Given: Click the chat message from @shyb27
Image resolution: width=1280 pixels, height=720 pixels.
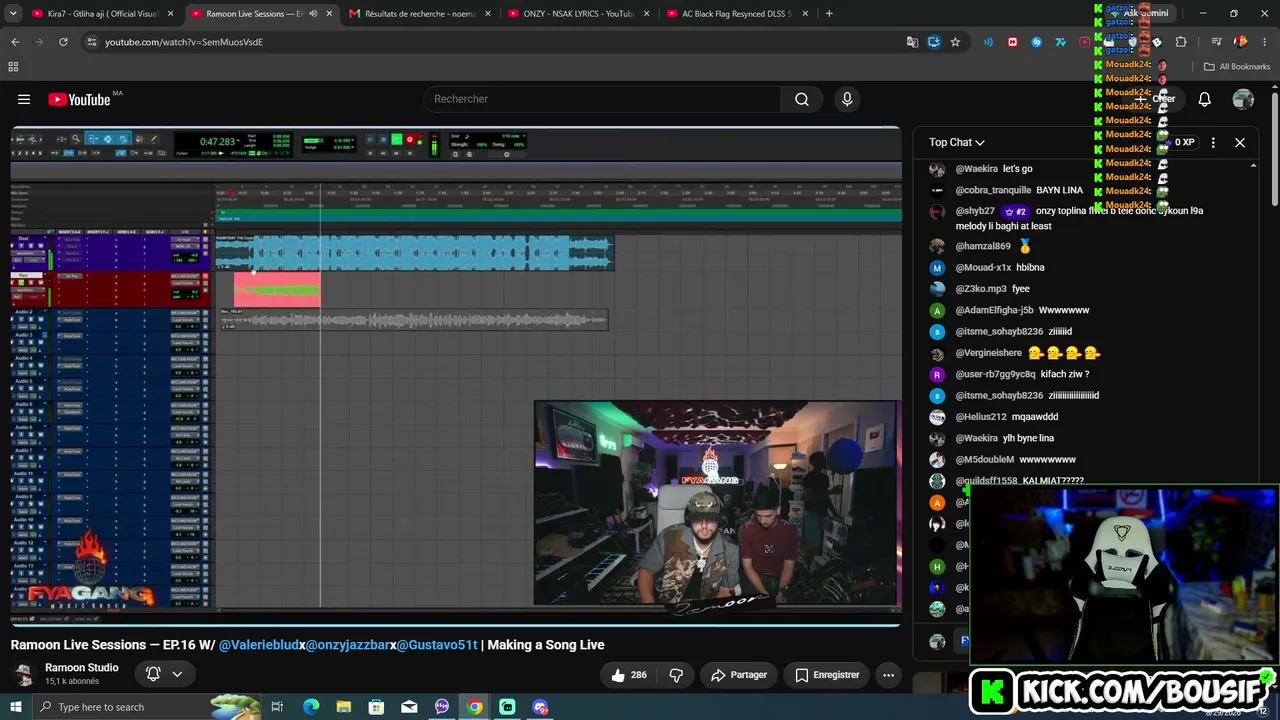Looking at the screenshot, I should 1080,218.
